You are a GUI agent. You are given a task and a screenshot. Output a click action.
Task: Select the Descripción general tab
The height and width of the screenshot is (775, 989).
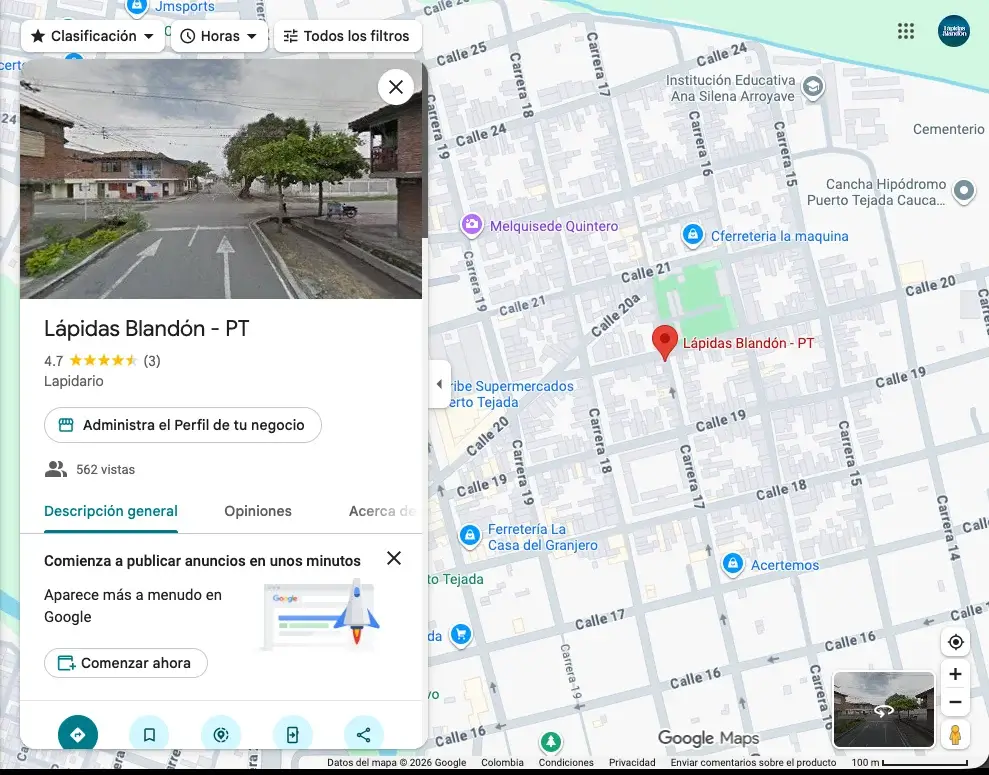pyautogui.click(x=111, y=511)
